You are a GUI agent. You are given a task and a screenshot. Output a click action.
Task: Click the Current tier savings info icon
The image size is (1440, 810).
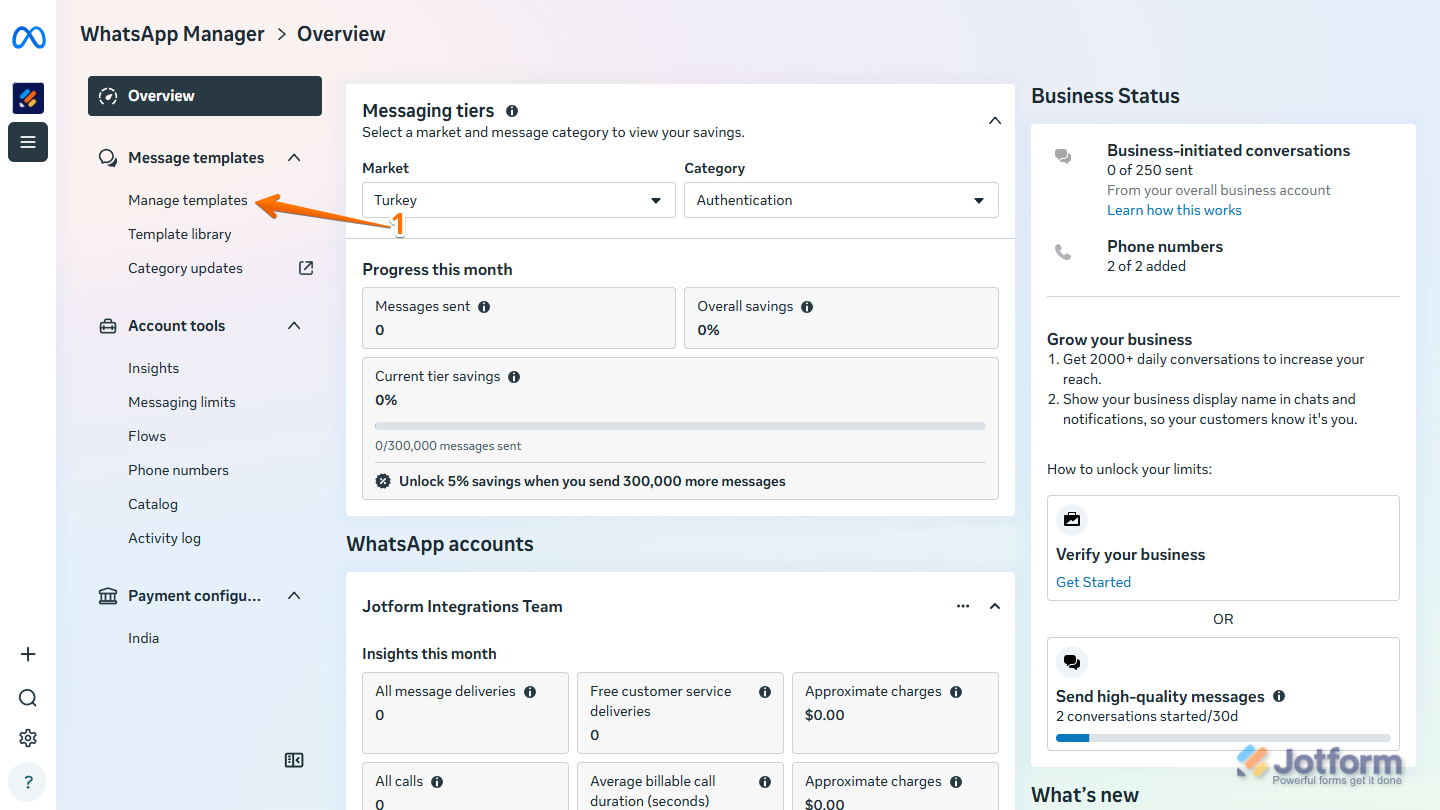[x=514, y=377]
